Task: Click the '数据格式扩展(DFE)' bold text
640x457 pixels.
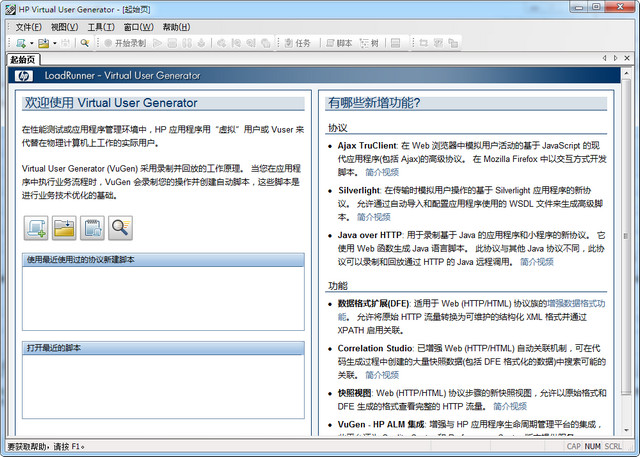Action: click(x=373, y=304)
